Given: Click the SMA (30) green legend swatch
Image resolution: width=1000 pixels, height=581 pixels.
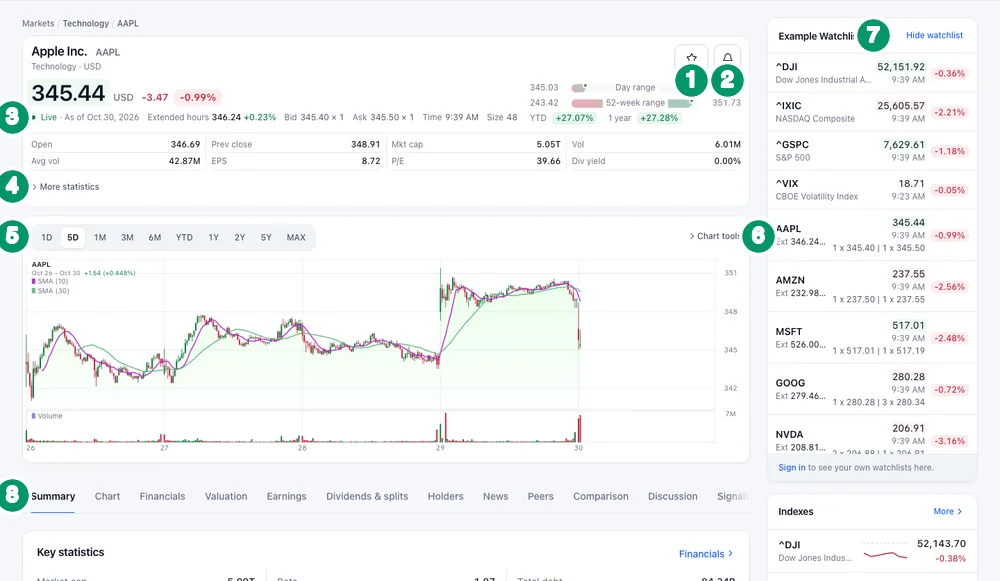Looking at the screenshot, I should pos(33,290).
